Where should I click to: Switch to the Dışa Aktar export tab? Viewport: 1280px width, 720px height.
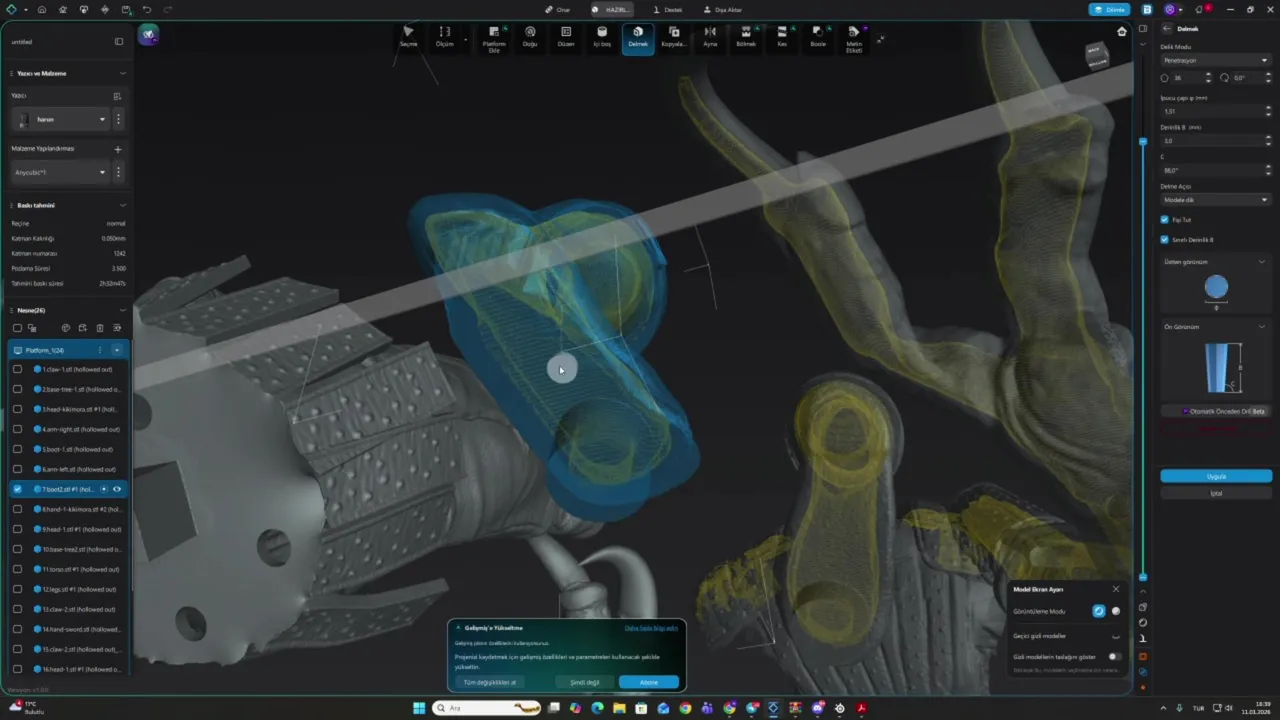(x=723, y=10)
